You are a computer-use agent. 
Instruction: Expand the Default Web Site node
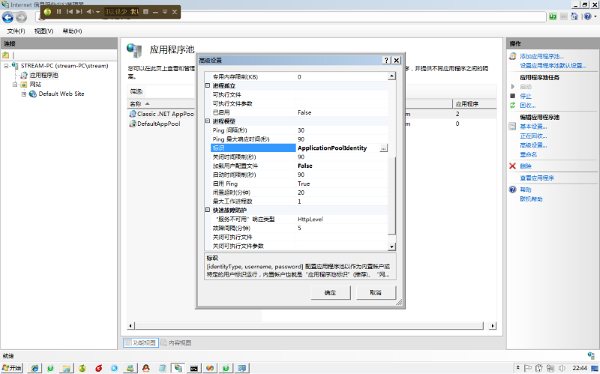[x=24, y=94]
